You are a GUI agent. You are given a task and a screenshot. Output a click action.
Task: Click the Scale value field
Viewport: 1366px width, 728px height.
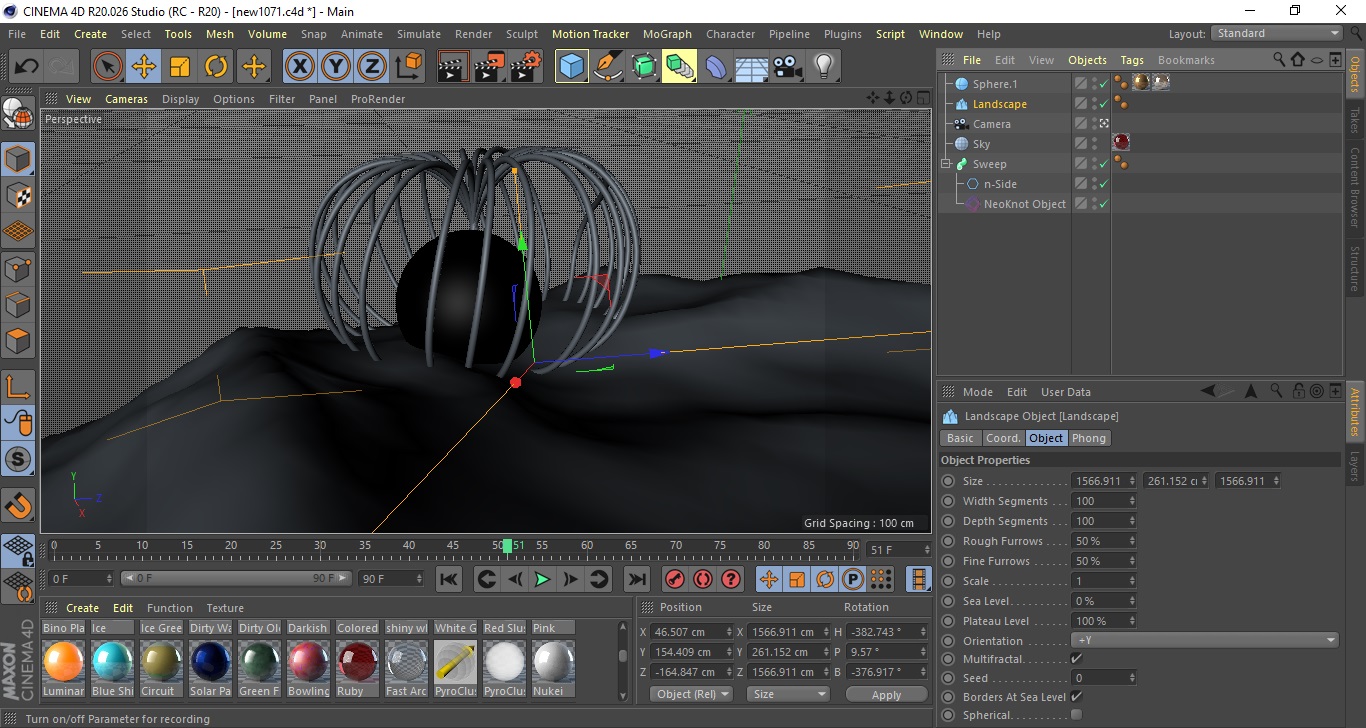[x=1098, y=581]
